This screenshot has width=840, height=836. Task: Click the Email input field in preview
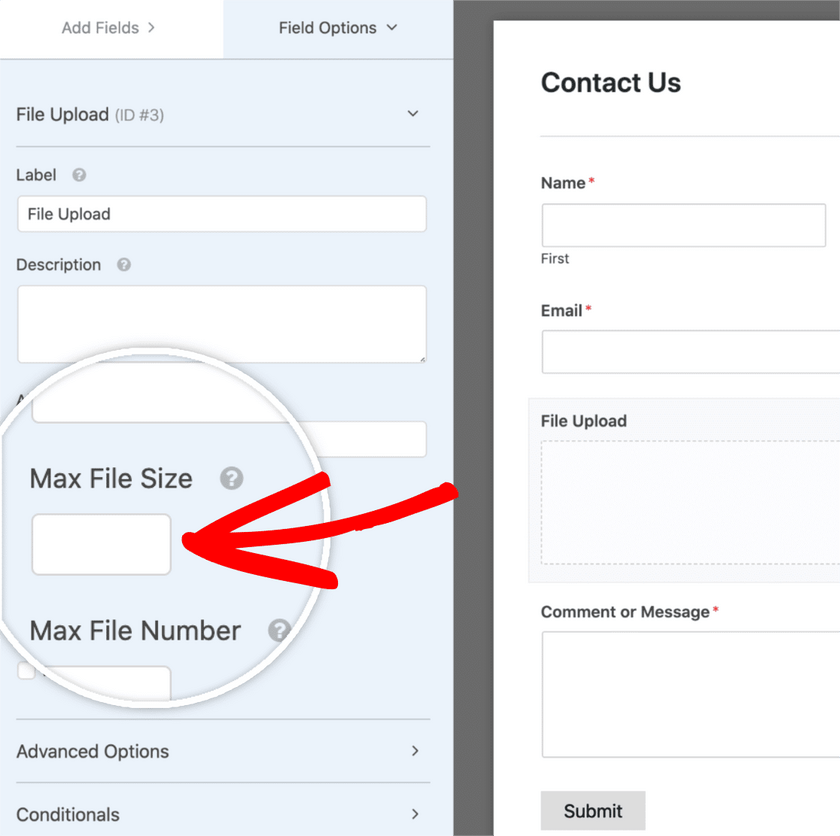(x=691, y=352)
